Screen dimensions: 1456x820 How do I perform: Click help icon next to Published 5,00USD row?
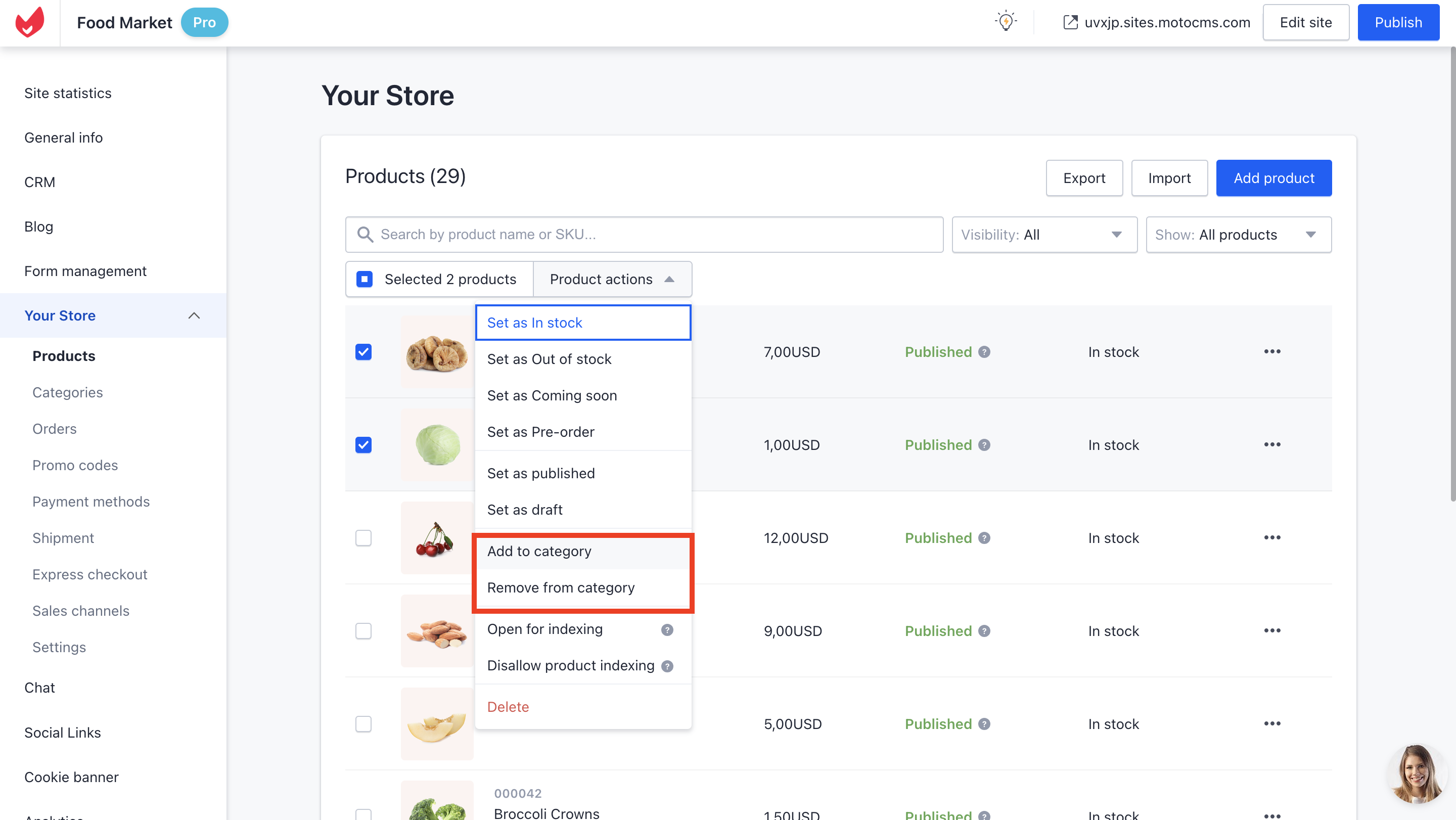point(984,724)
